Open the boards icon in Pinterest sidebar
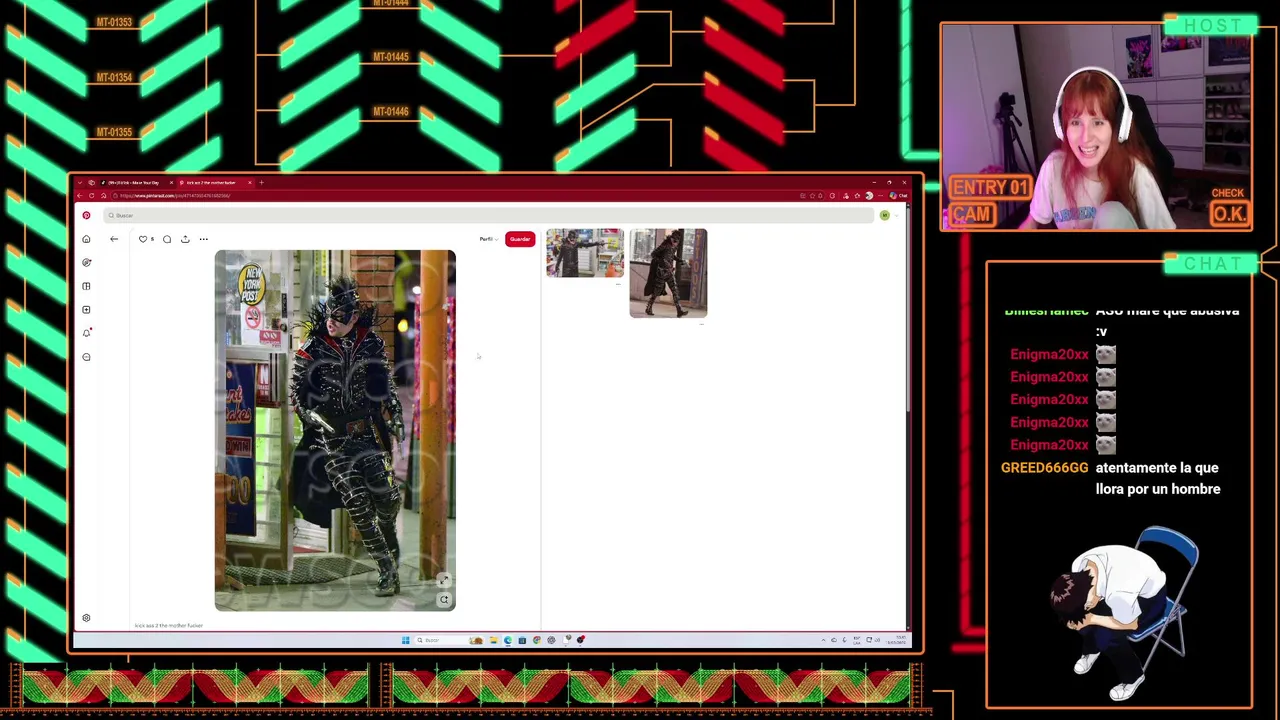This screenshot has height=720, width=1280. tap(86, 286)
